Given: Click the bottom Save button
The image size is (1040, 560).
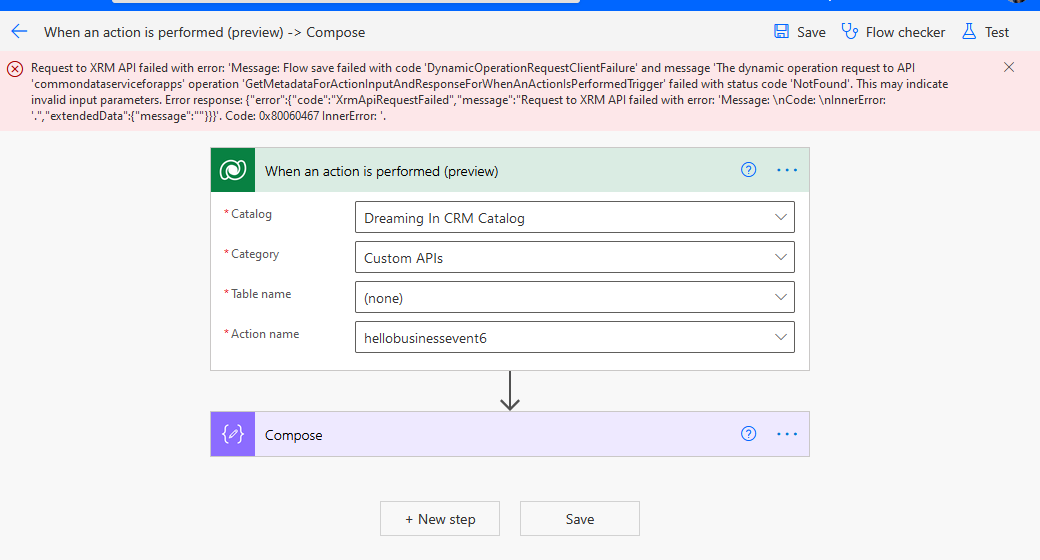Looking at the screenshot, I should click(x=580, y=519).
